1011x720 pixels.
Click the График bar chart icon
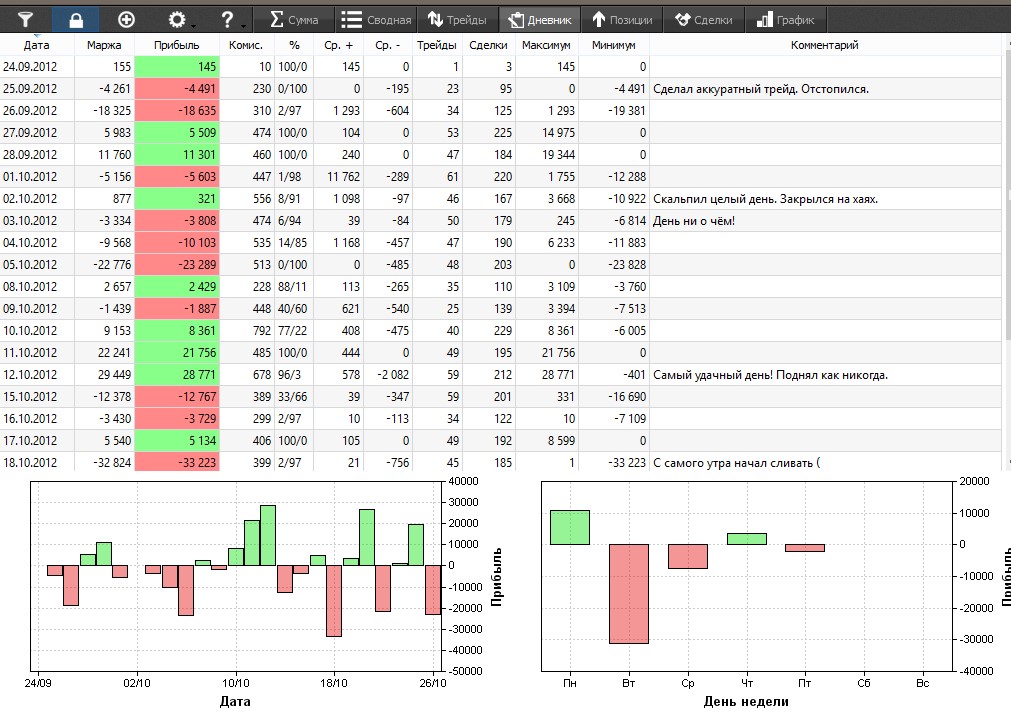(x=765, y=19)
